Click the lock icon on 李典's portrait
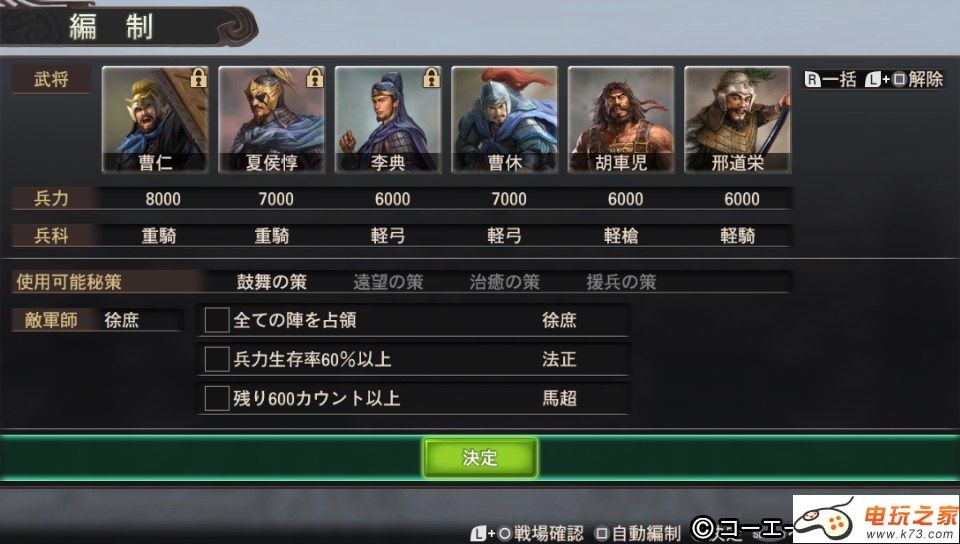The image size is (960, 544). (431, 78)
